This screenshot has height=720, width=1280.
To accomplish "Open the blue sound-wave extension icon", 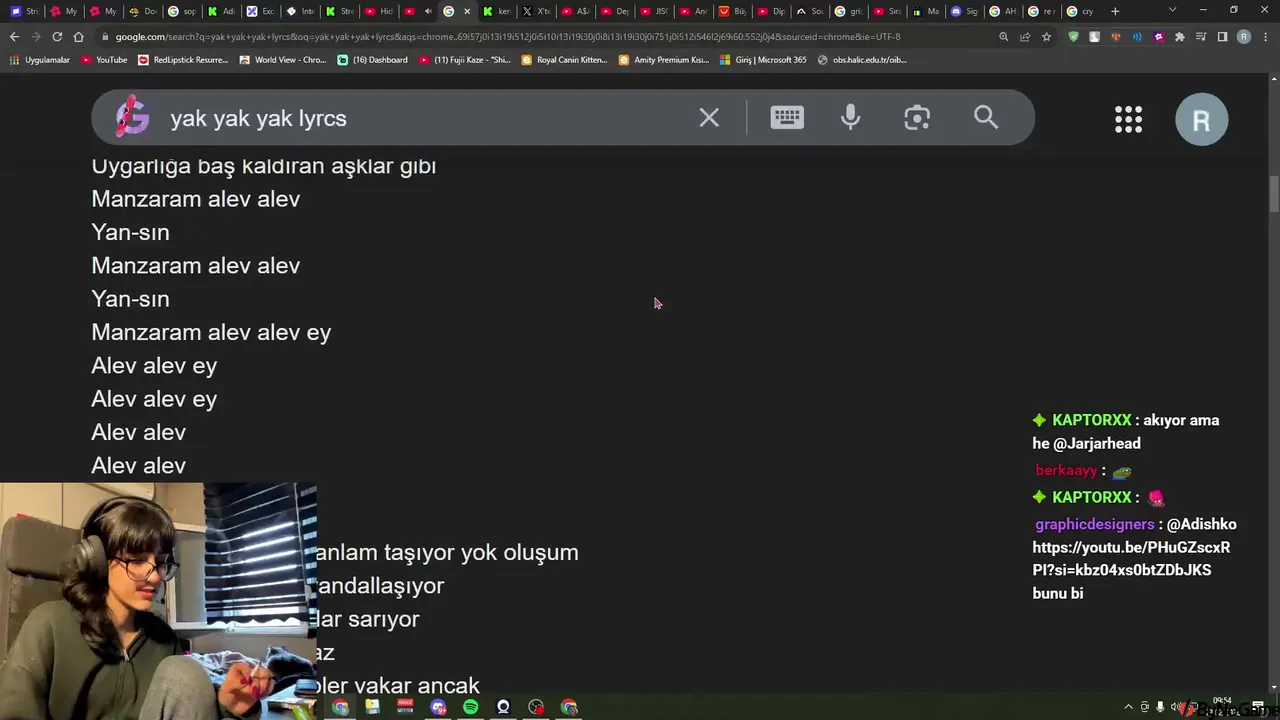I will 1137,37.
